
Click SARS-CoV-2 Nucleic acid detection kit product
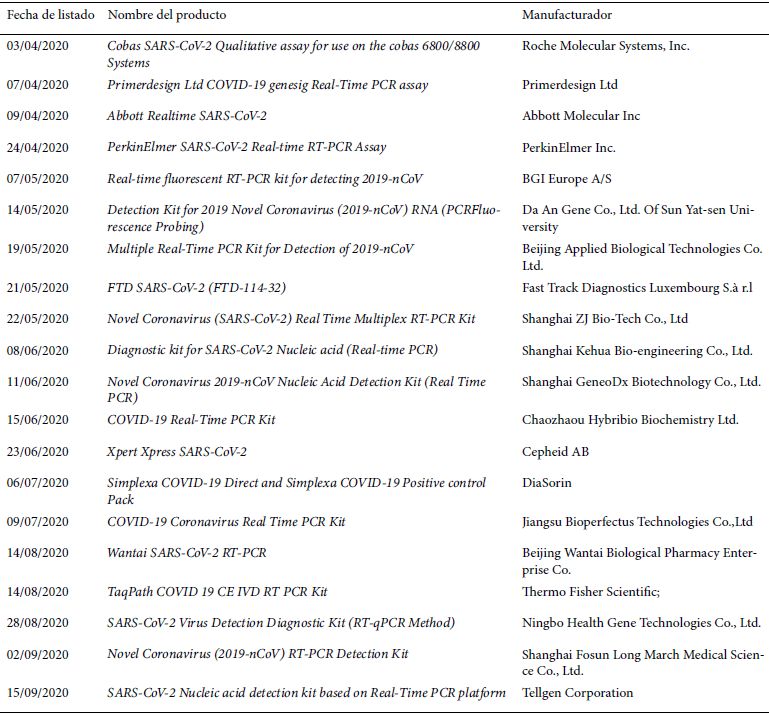click(x=307, y=693)
